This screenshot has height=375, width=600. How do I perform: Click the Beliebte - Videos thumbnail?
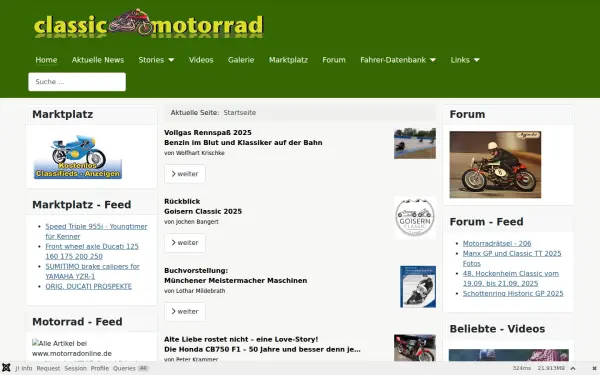pos(509,355)
